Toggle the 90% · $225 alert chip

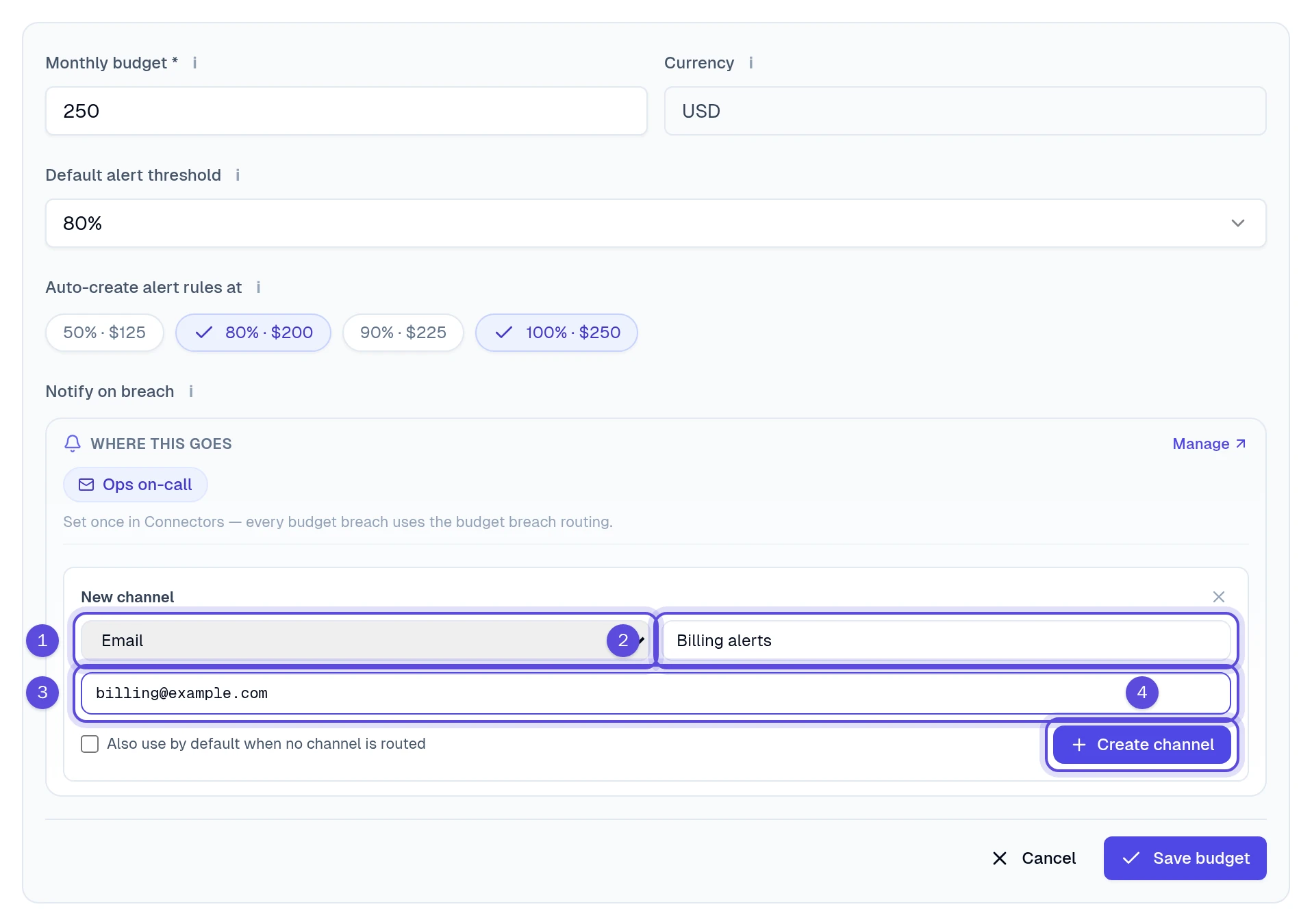tap(403, 333)
